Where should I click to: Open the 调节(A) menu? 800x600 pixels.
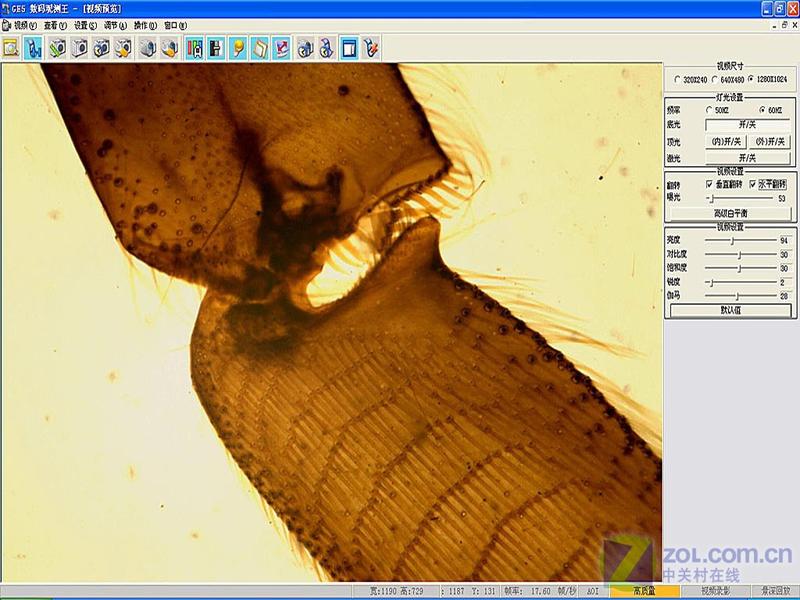click(x=115, y=26)
